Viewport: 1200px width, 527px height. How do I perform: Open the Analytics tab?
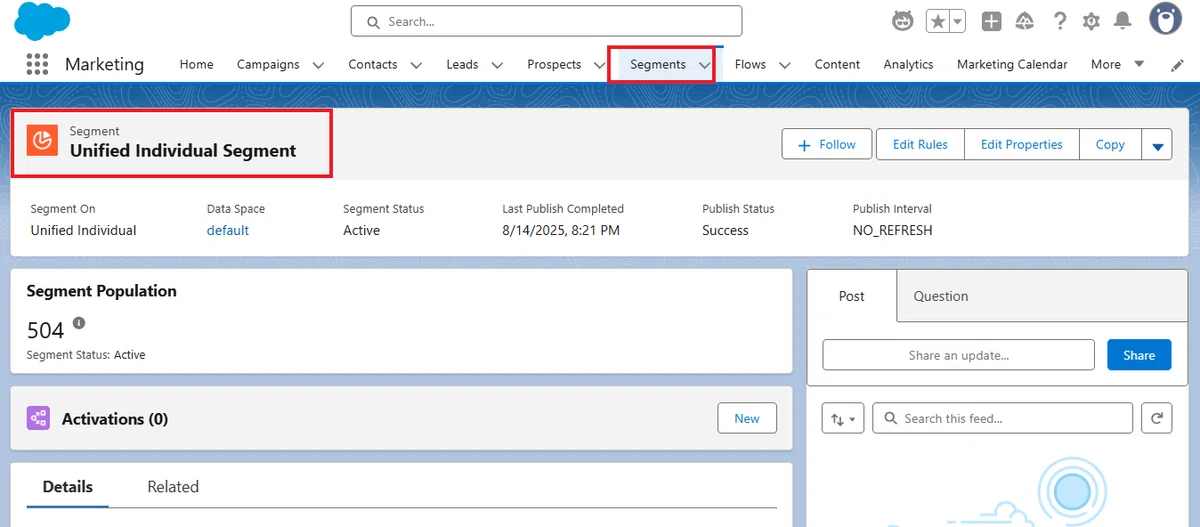tap(908, 64)
